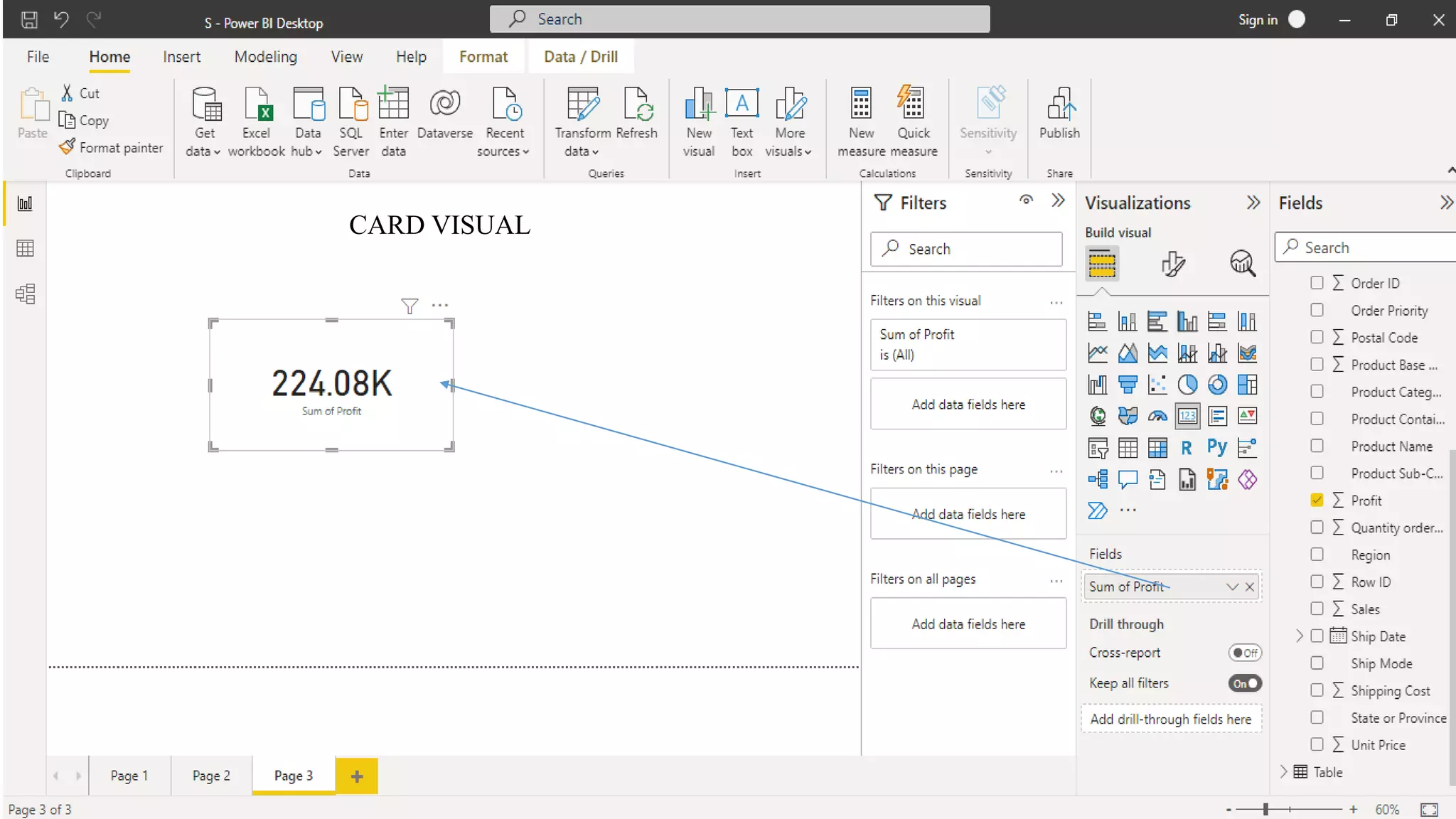
Task: Check the Sales field checkbox
Action: tap(1317, 609)
